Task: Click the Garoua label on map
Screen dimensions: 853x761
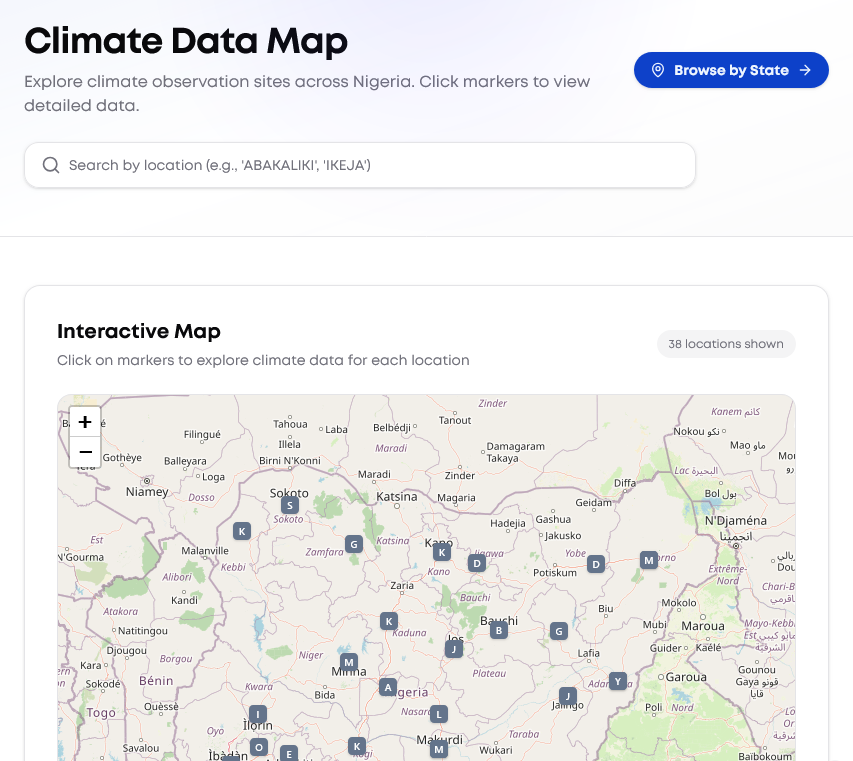Action: point(686,677)
